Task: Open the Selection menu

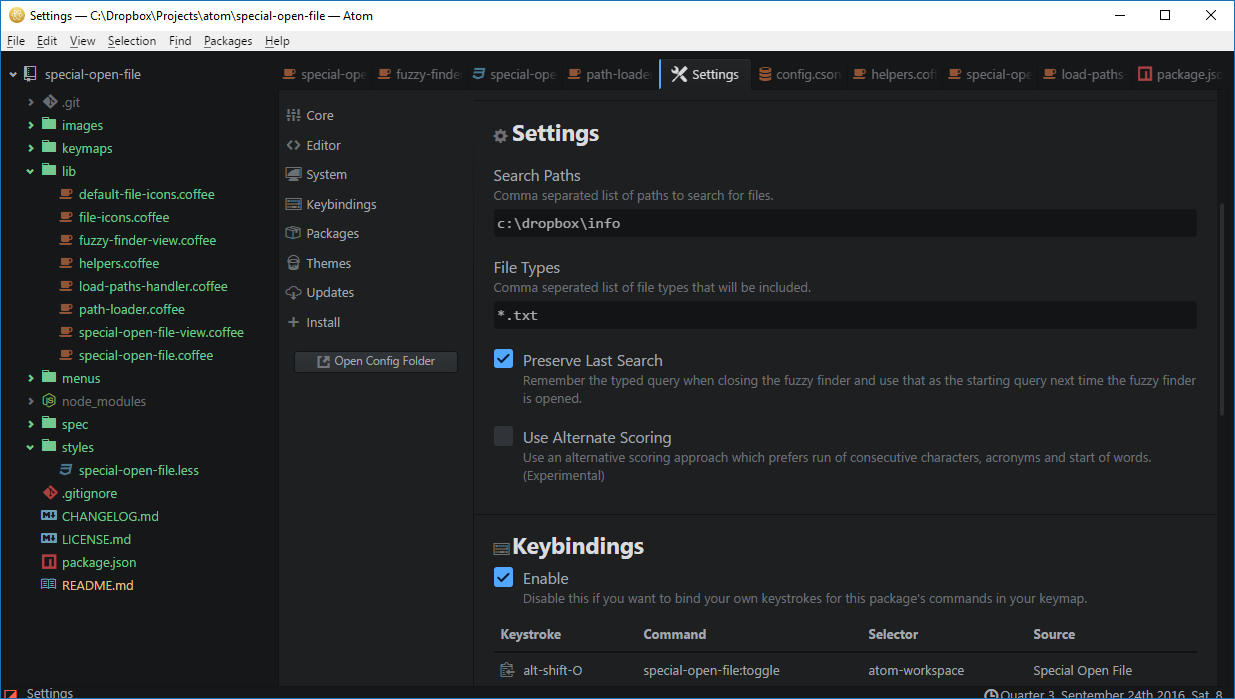Action: pos(132,41)
